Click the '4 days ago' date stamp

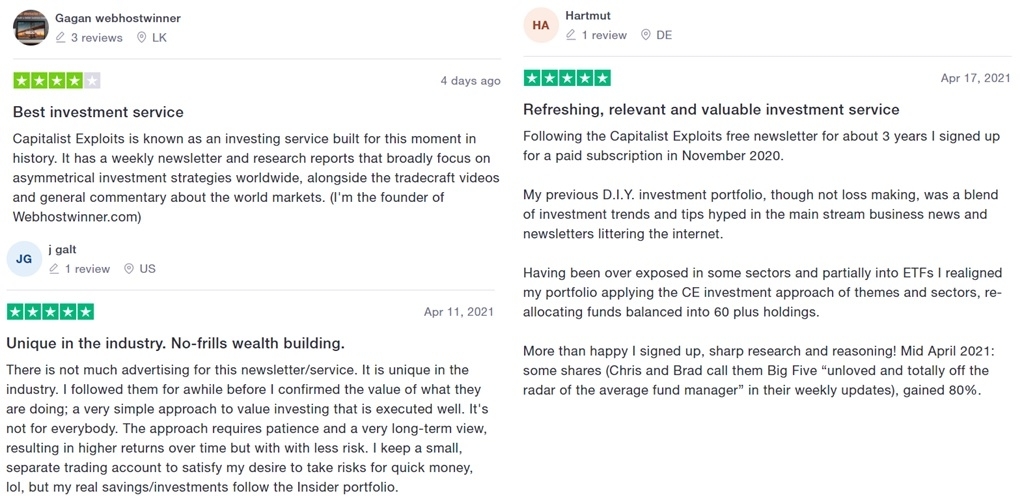(x=470, y=81)
